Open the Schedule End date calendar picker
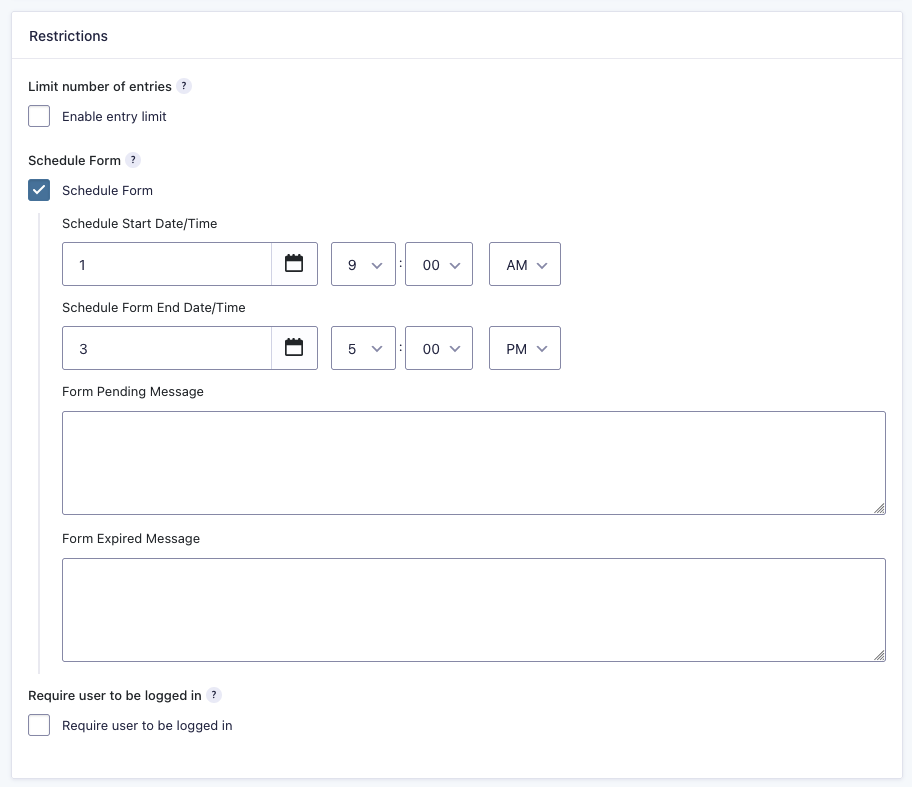The image size is (912, 787). coord(294,348)
